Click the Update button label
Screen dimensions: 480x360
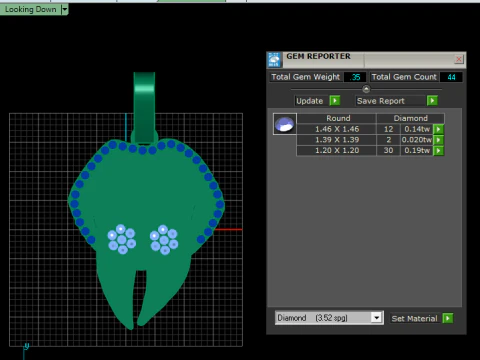310,101
